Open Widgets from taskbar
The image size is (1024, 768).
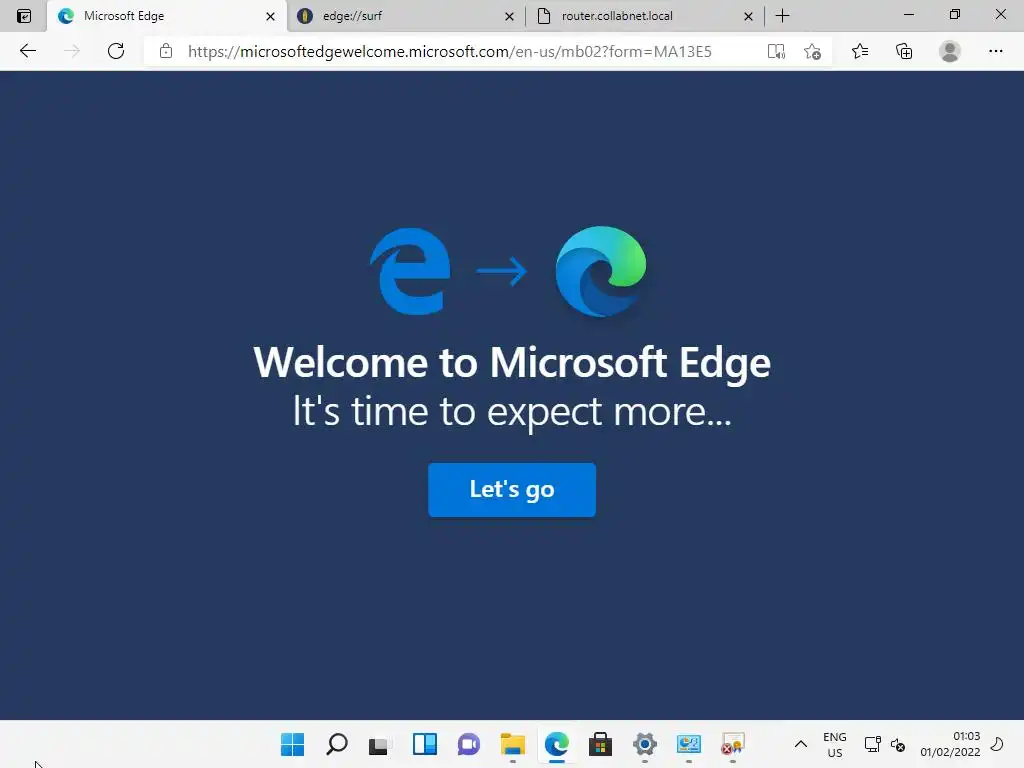[424, 744]
